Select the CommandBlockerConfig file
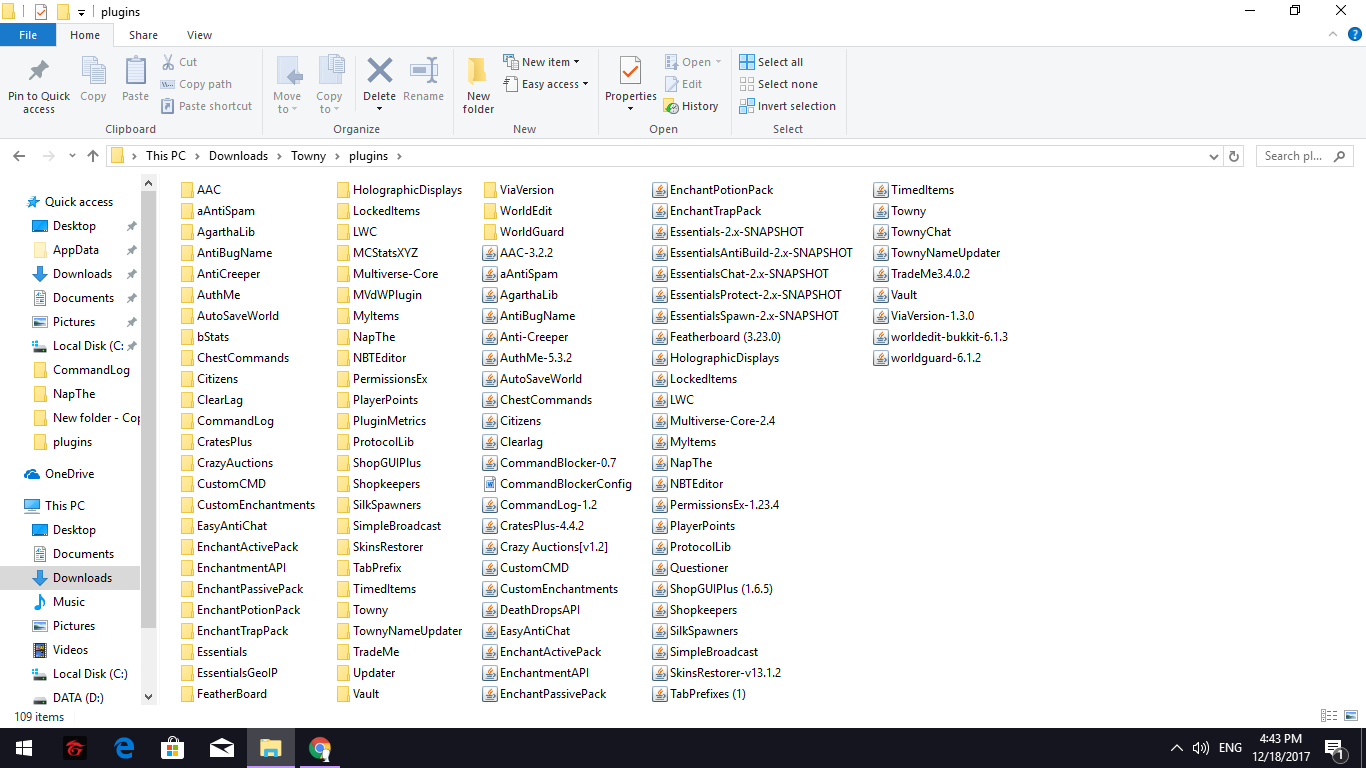The width and height of the screenshot is (1366, 768). pyautogui.click(x=557, y=484)
